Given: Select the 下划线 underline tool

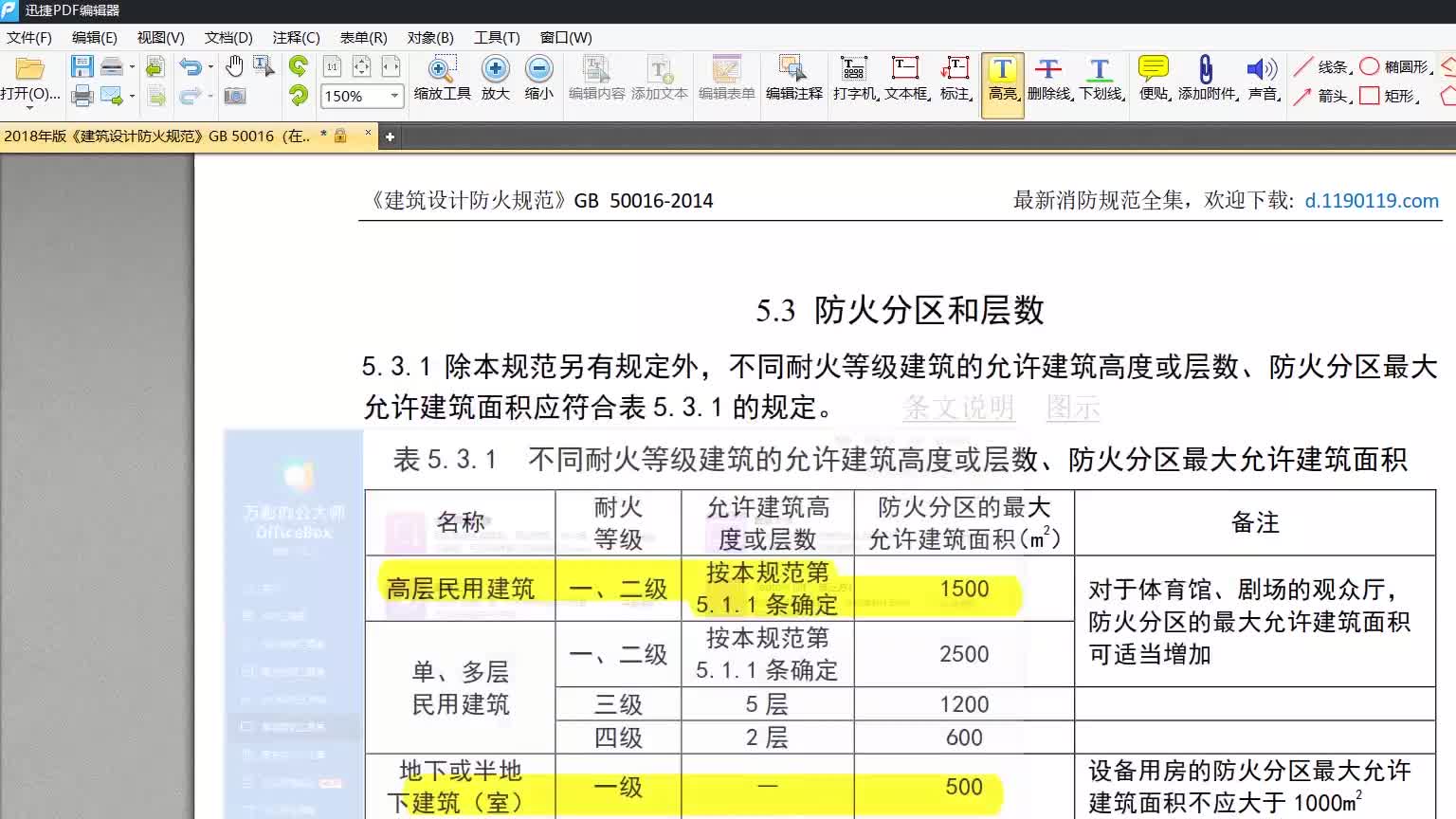Looking at the screenshot, I should (1101, 79).
